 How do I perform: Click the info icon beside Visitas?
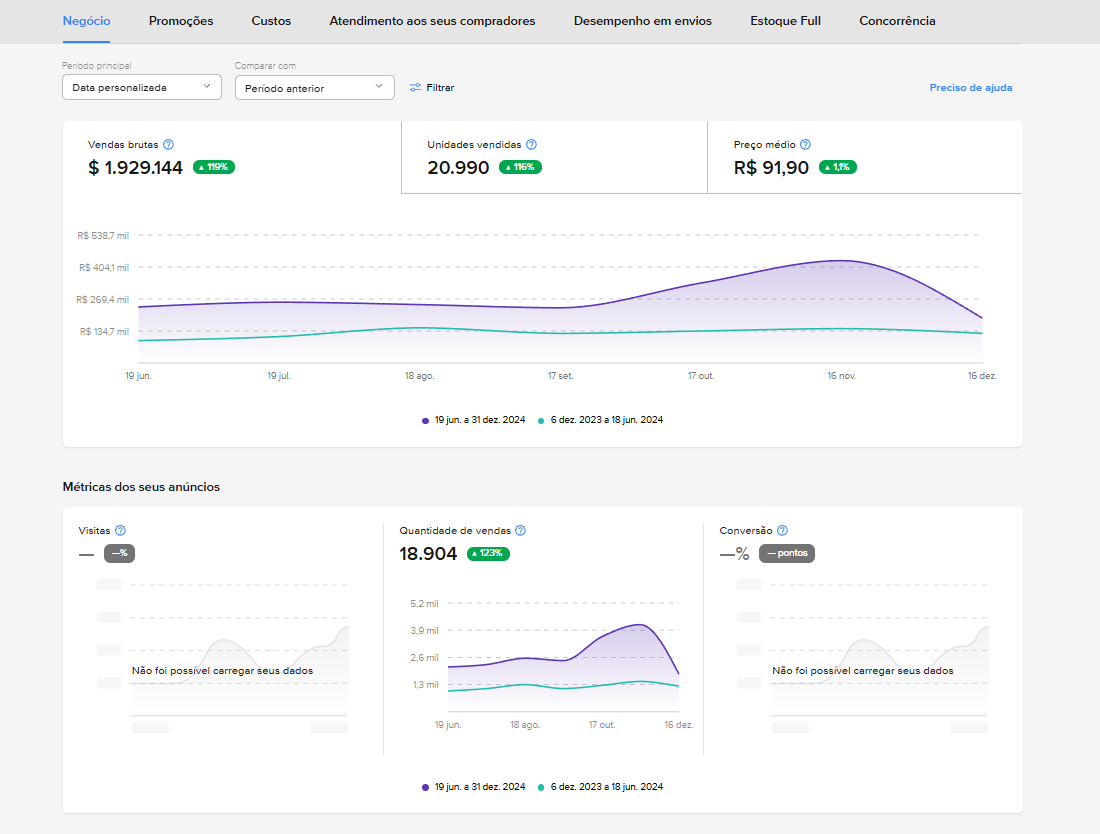click(120, 530)
